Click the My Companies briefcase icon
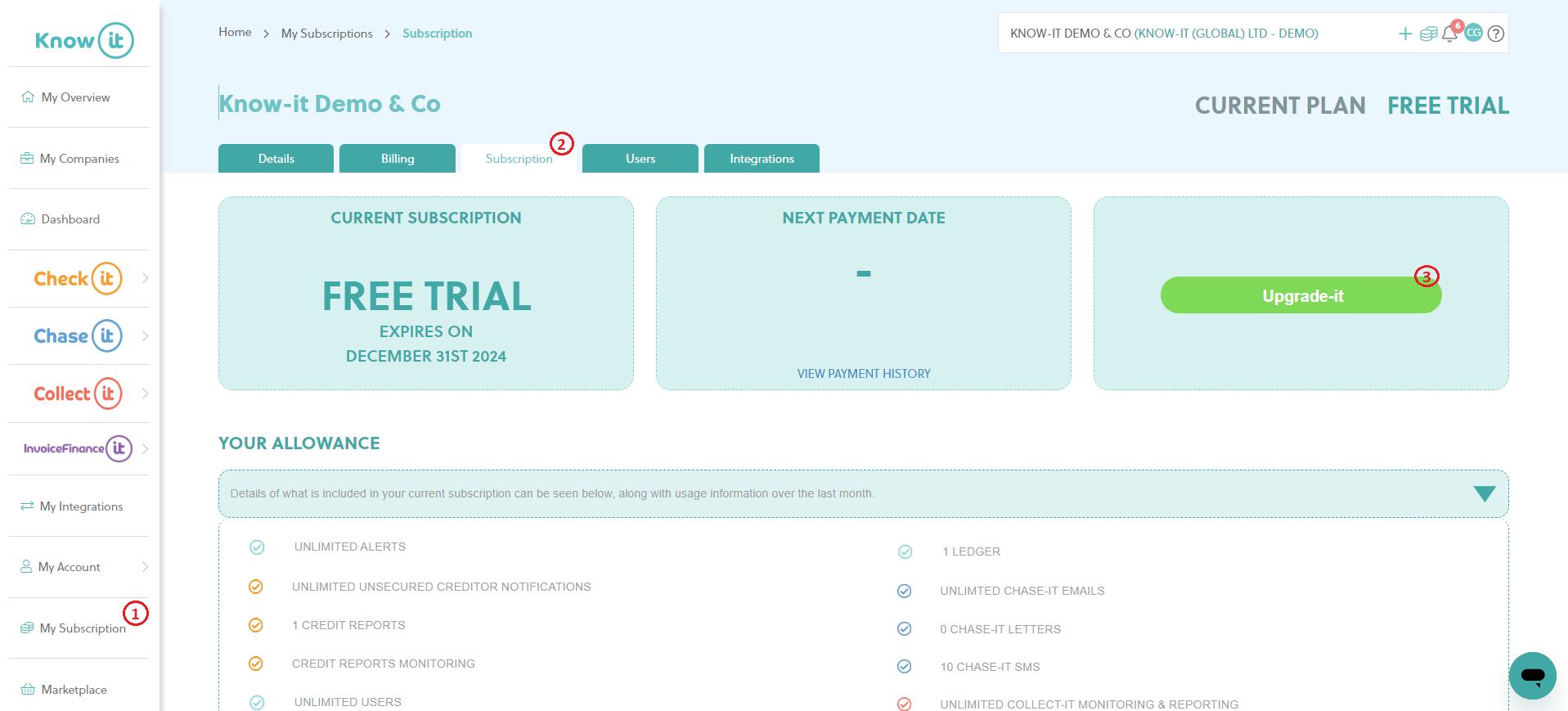1568x711 pixels. click(27, 158)
